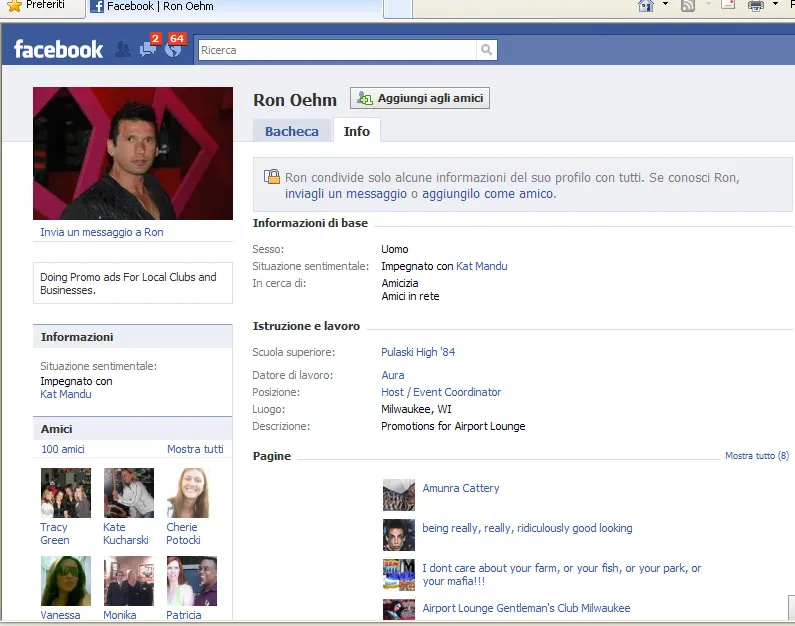Click the RSS feed icon
This screenshot has width=795, height=626.
pos(688,6)
